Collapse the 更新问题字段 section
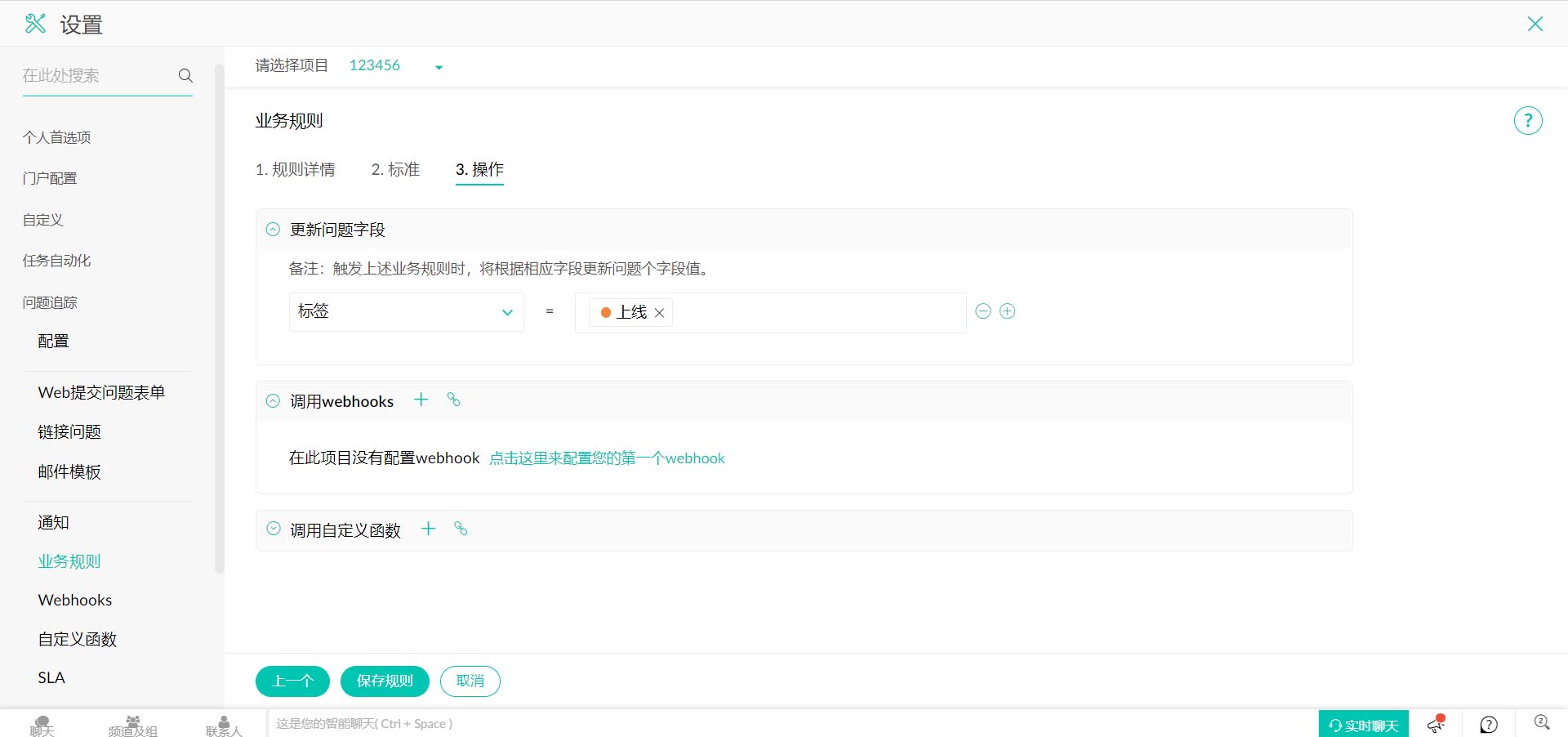Screen dimensions: 1568x737 pos(273,230)
